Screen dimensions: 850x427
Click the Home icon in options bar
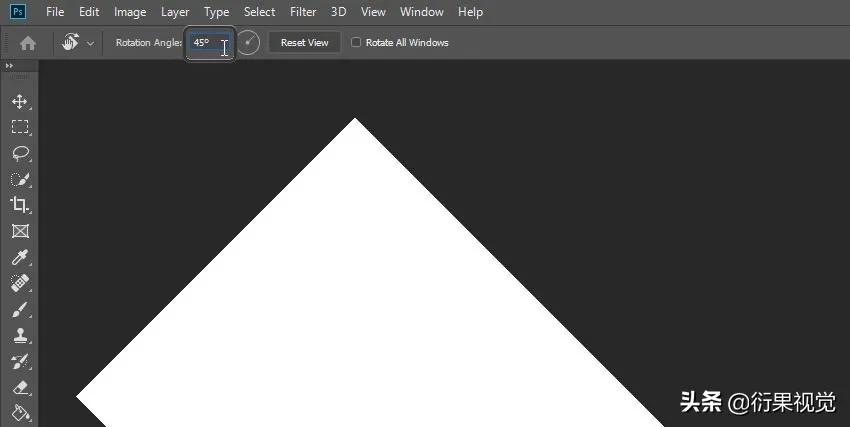[x=28, y=43]
